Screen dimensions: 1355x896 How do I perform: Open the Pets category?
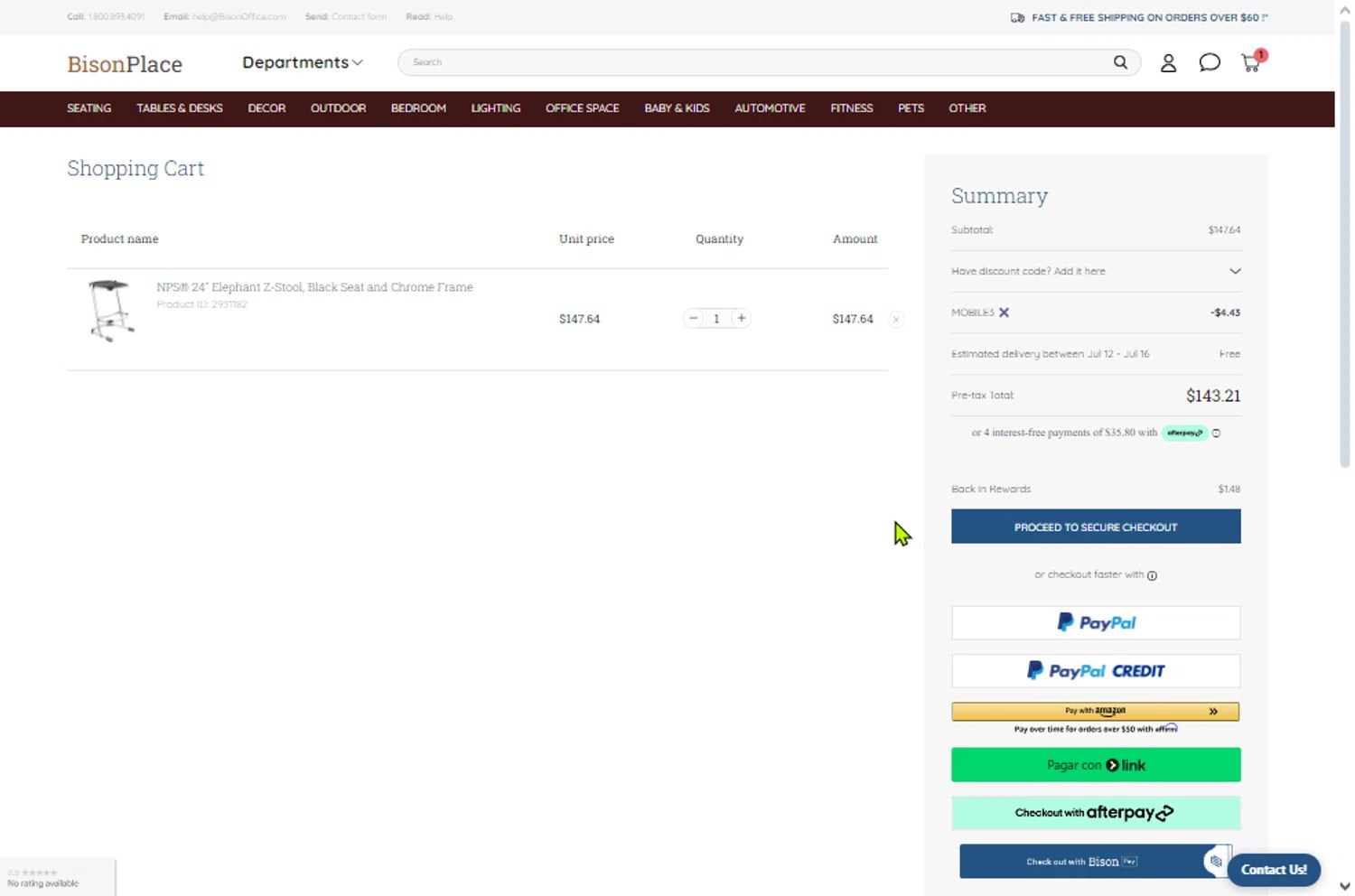click(x=911, y=108)
